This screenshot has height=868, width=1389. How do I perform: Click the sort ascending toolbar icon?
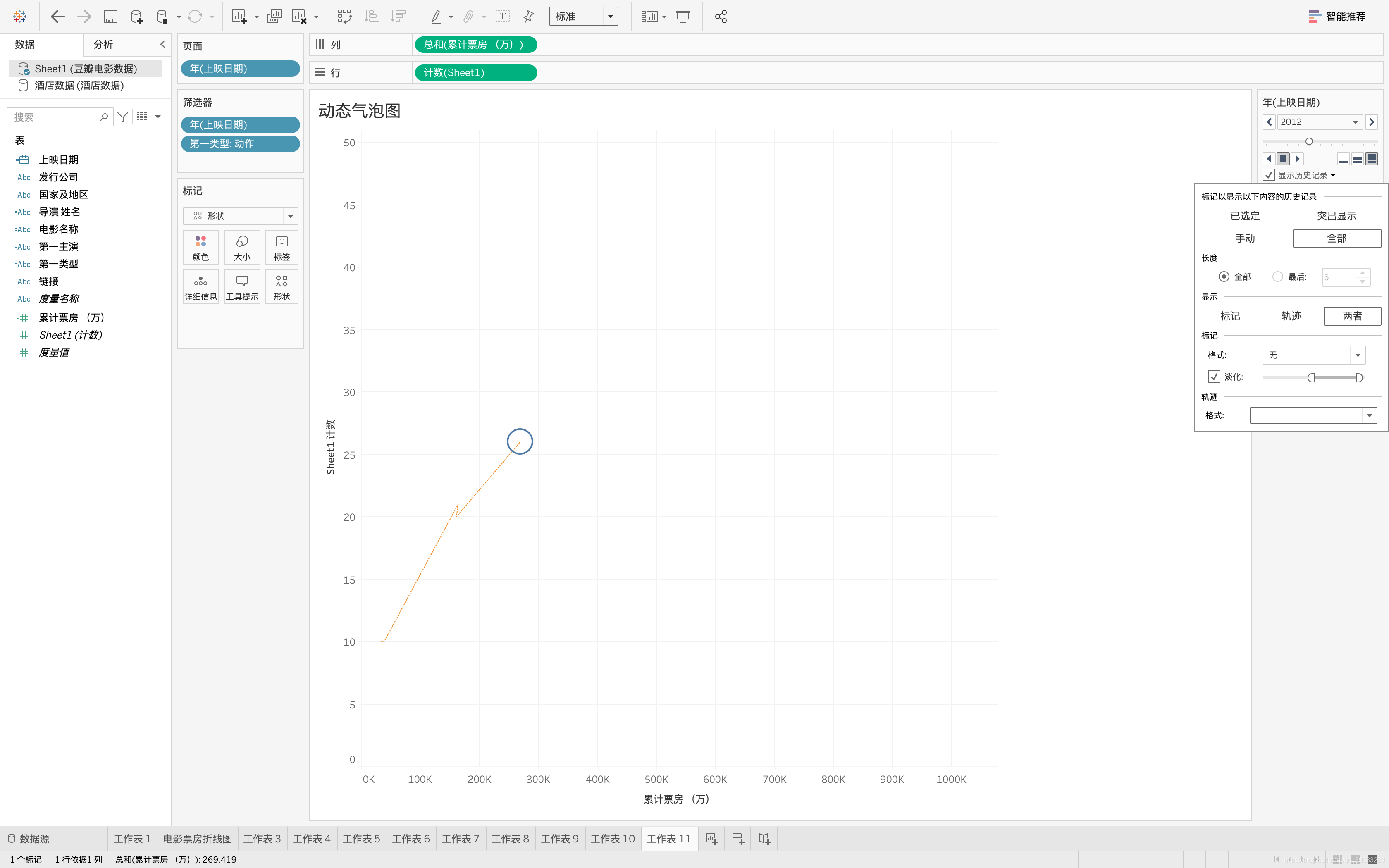point(372,17)
